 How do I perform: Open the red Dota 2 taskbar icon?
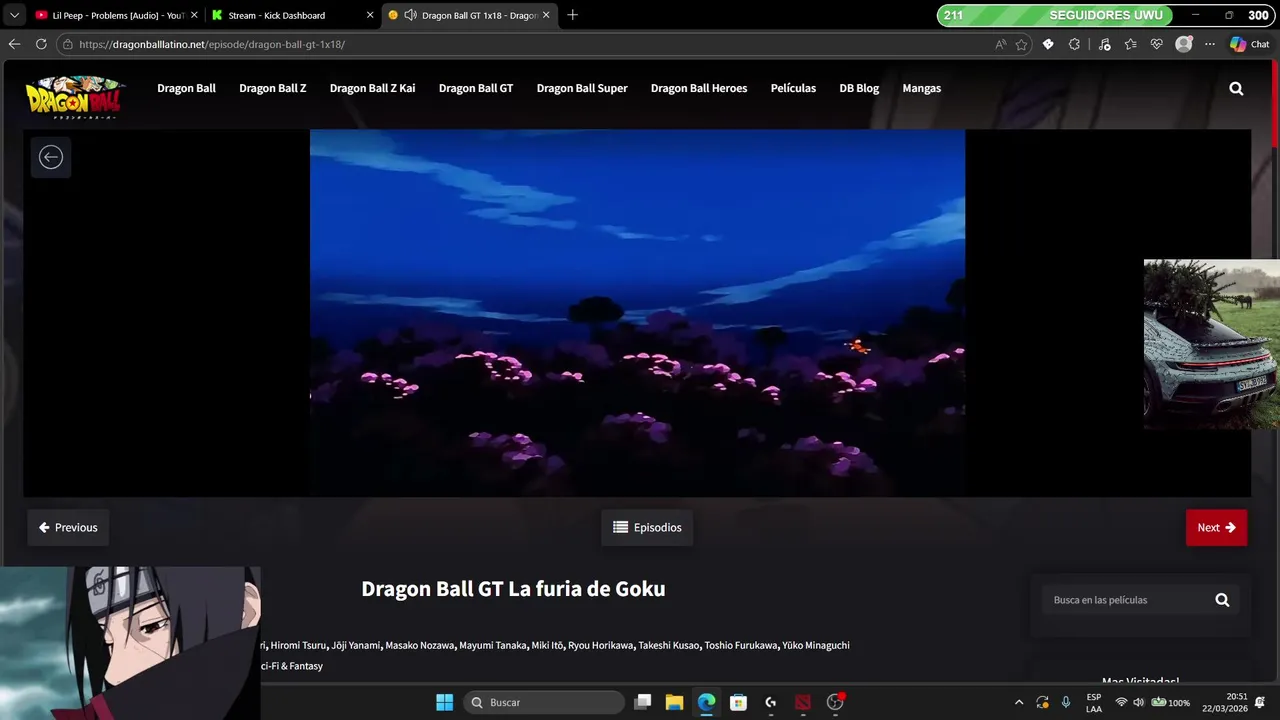(802, 702)
